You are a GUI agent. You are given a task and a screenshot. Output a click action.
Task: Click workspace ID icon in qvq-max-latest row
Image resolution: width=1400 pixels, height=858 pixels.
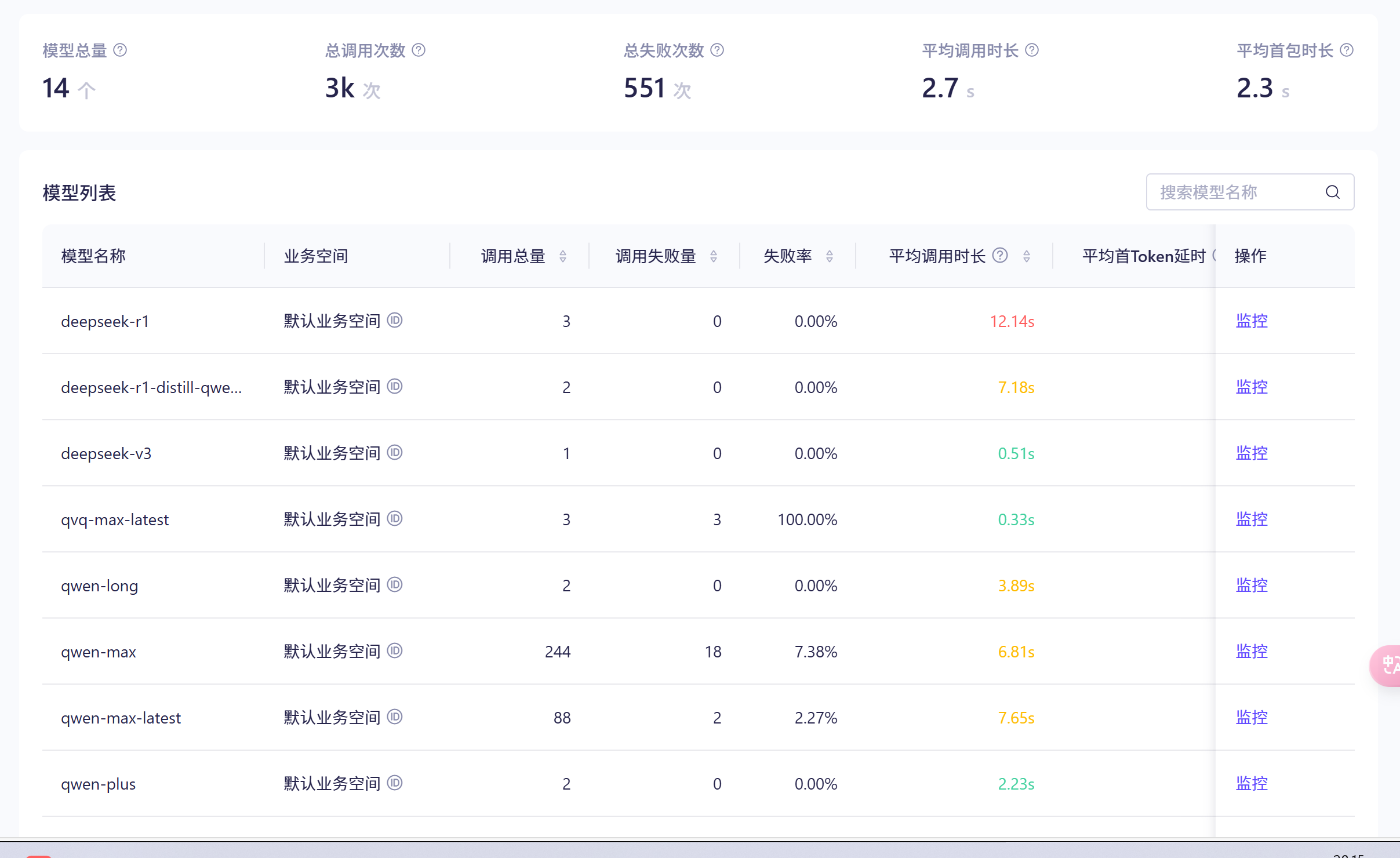point(395,518)
